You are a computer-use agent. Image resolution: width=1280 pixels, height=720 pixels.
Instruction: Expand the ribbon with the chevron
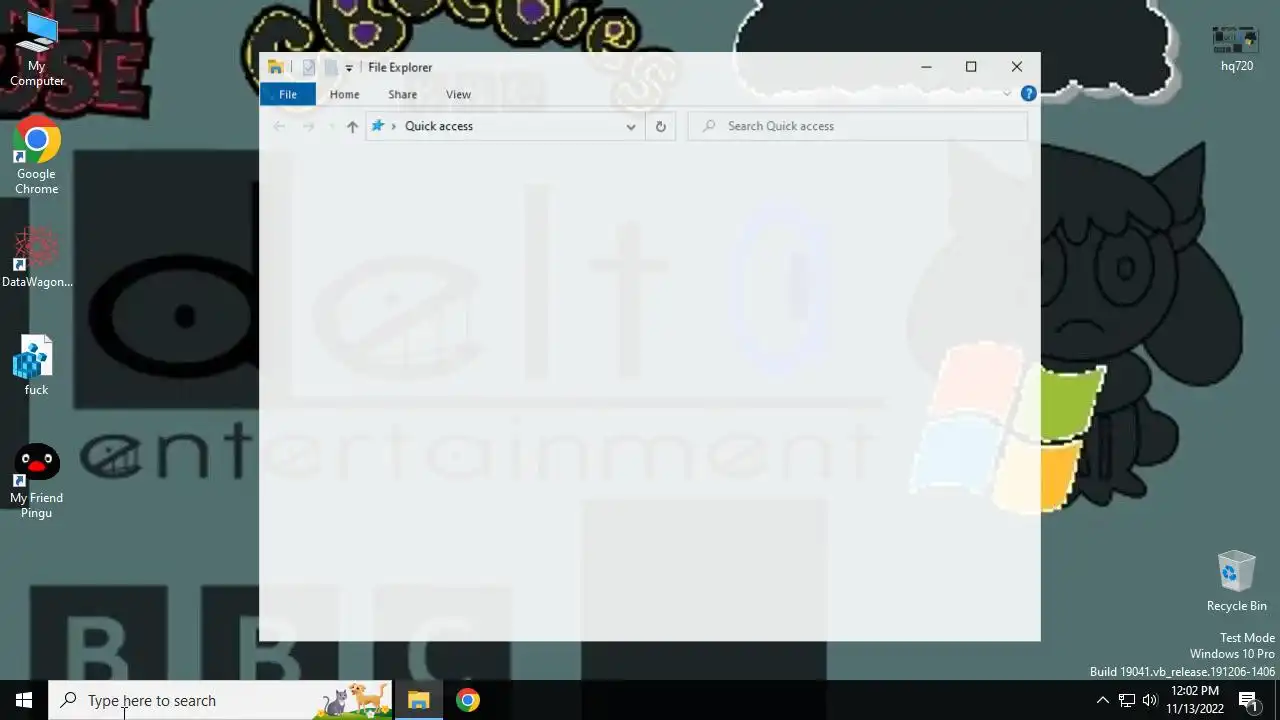(1007, 94)
